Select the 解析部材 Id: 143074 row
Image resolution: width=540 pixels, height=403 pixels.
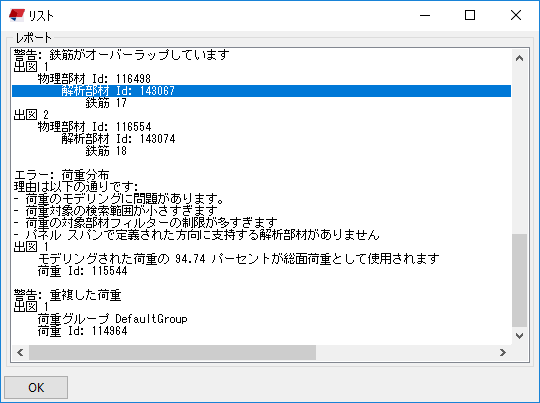pos(118,139)
